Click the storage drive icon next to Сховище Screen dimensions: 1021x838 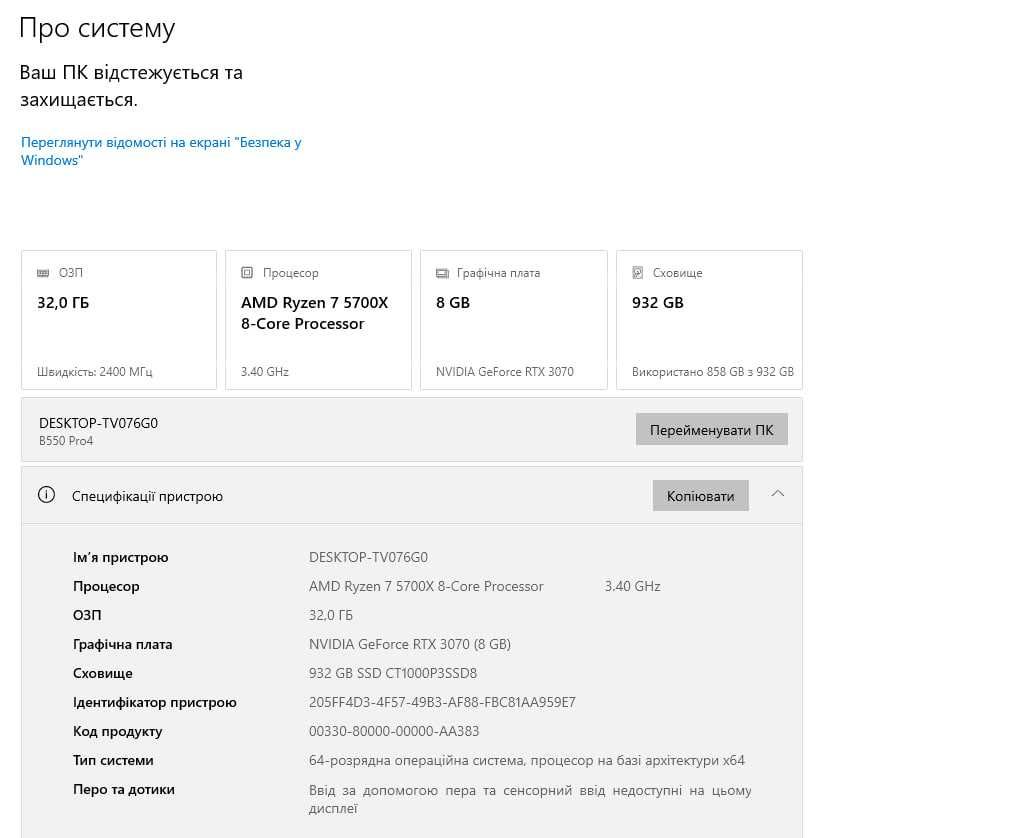pos(638,273)
